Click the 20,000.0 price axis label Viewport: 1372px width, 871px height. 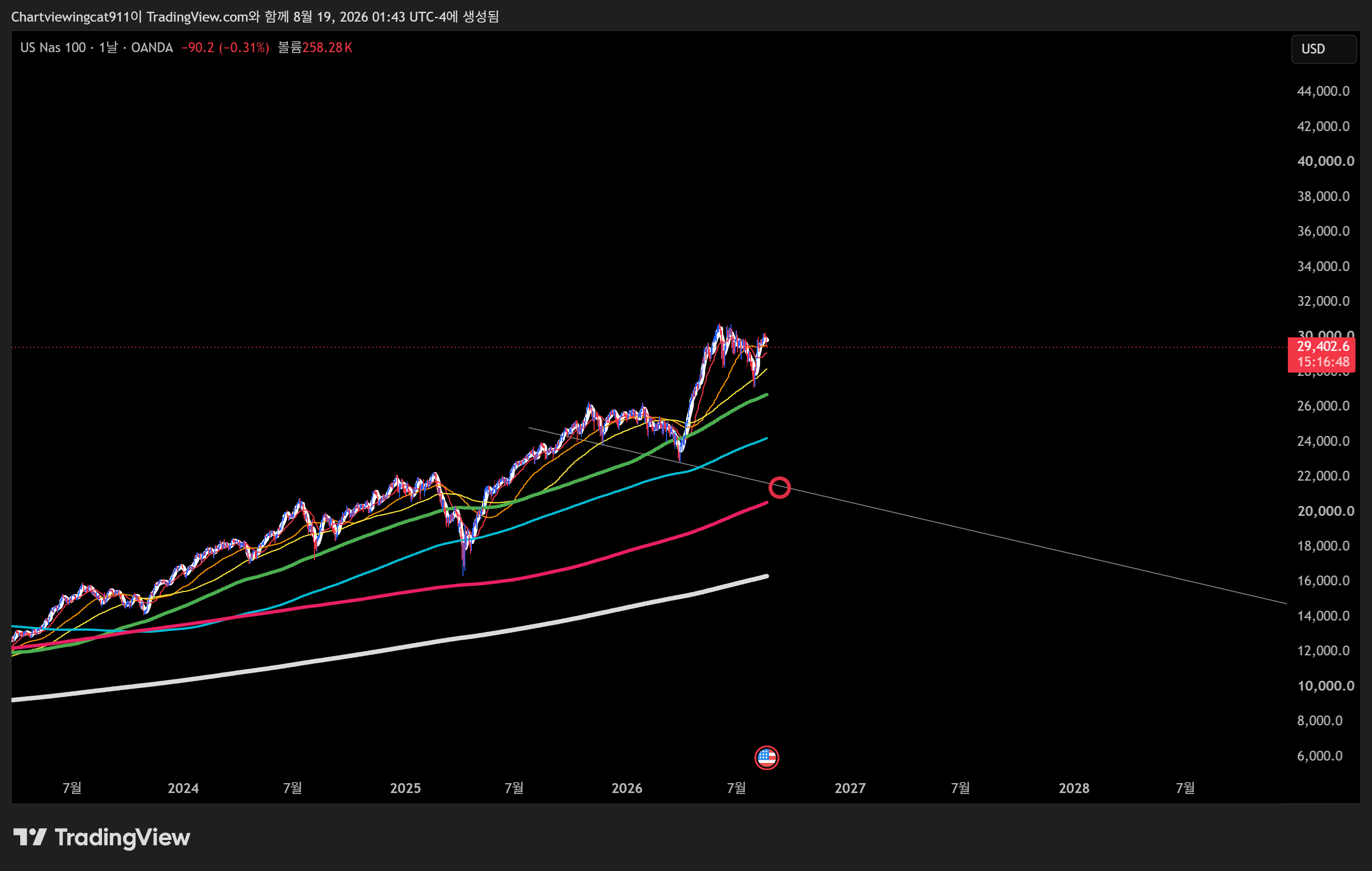coord(1325,512)
